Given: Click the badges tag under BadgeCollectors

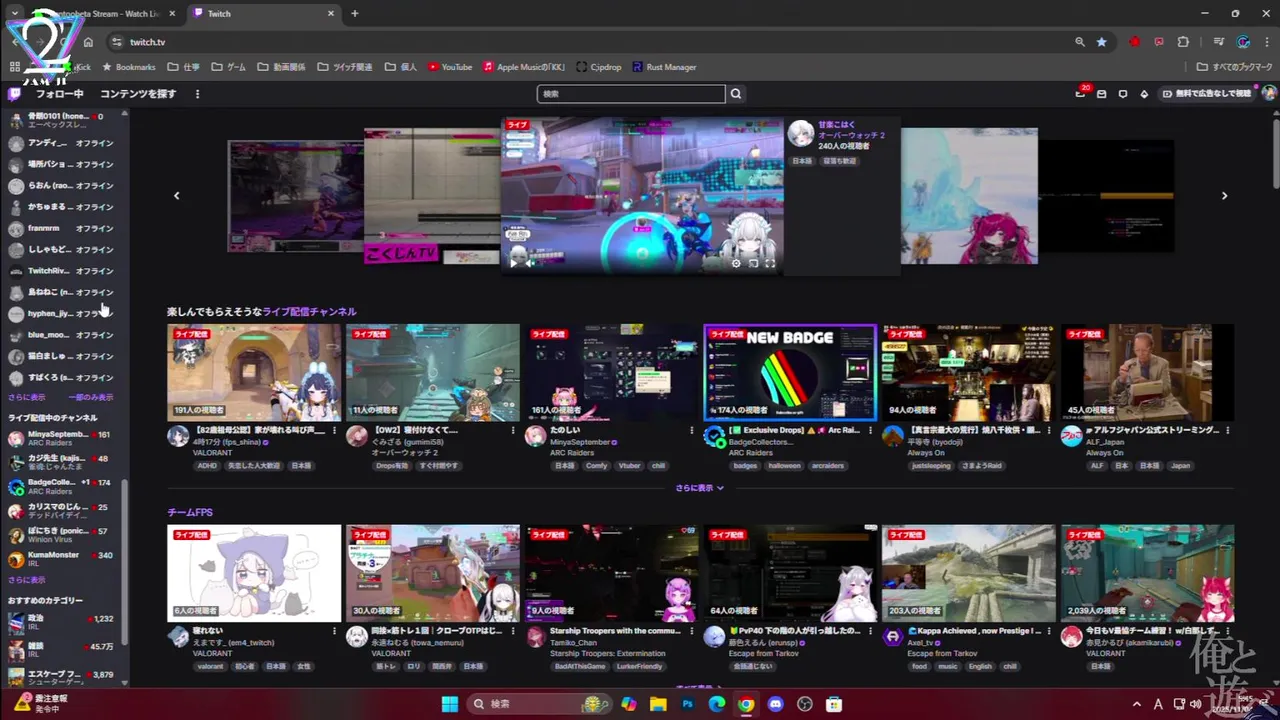Looking at the screenshot, I should 745,466.
